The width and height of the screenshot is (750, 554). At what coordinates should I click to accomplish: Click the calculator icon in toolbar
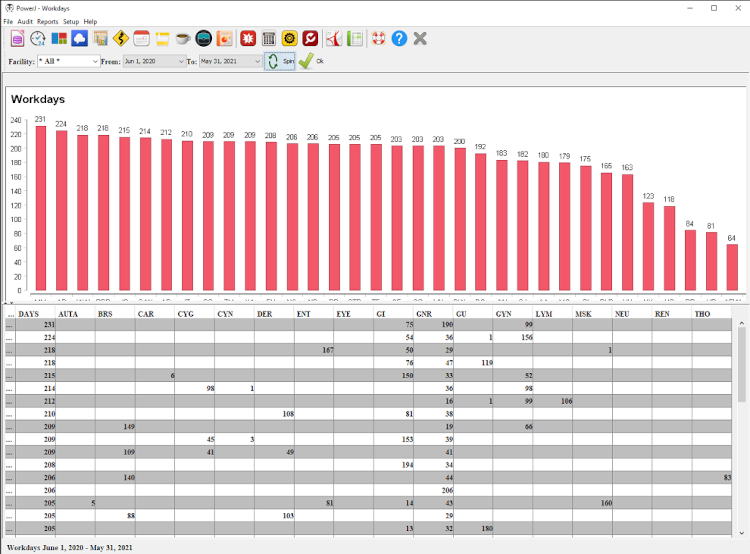[x=268, y=39]
